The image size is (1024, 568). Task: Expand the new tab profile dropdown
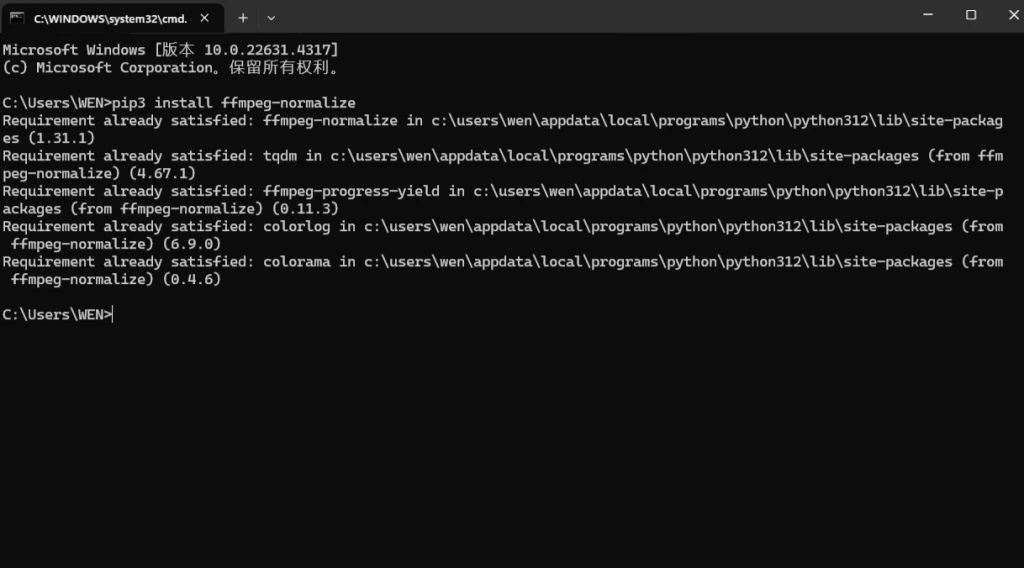(x=271, y=17)
